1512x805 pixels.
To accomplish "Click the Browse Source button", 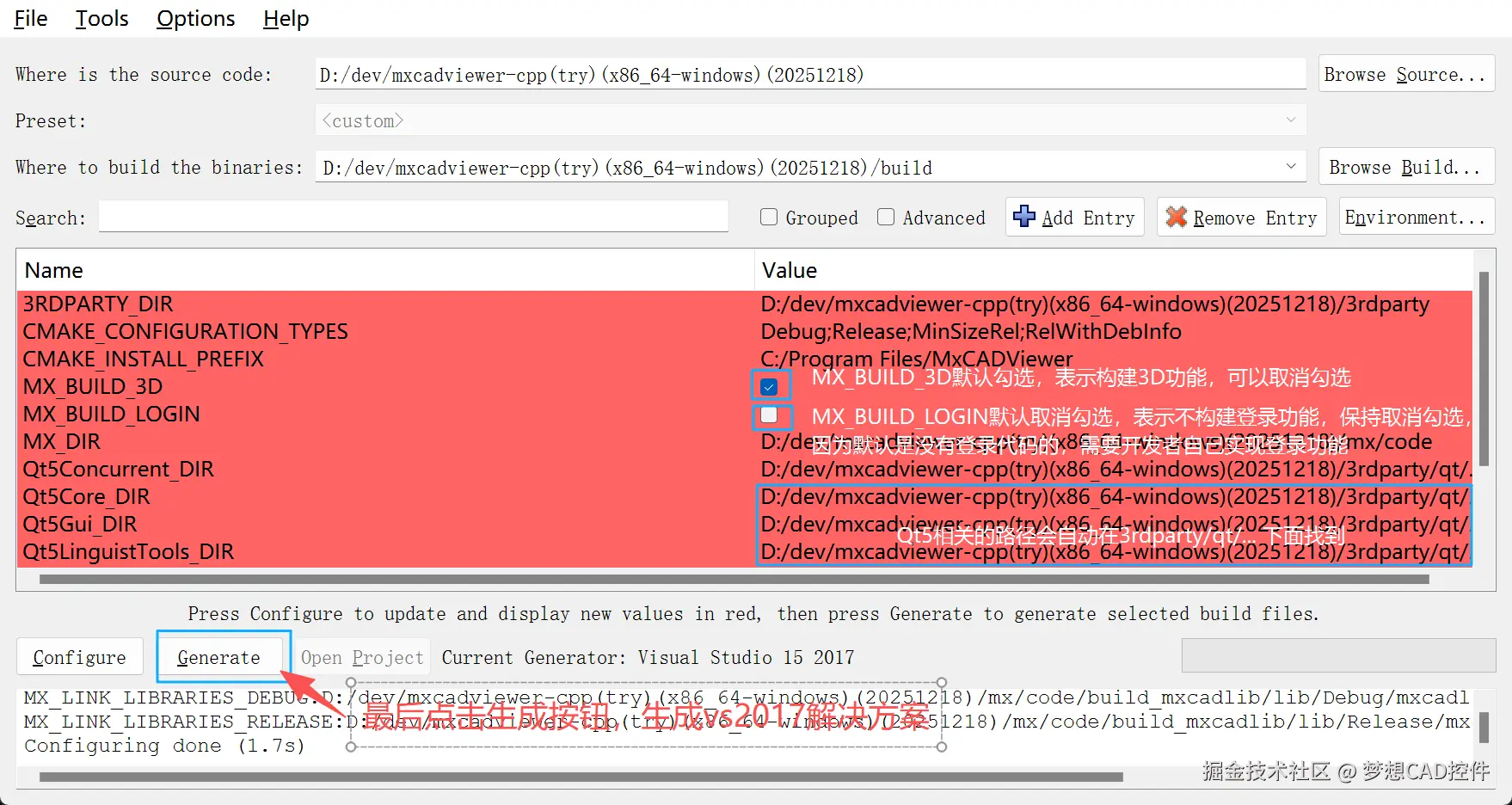I will coord(1406,74).
